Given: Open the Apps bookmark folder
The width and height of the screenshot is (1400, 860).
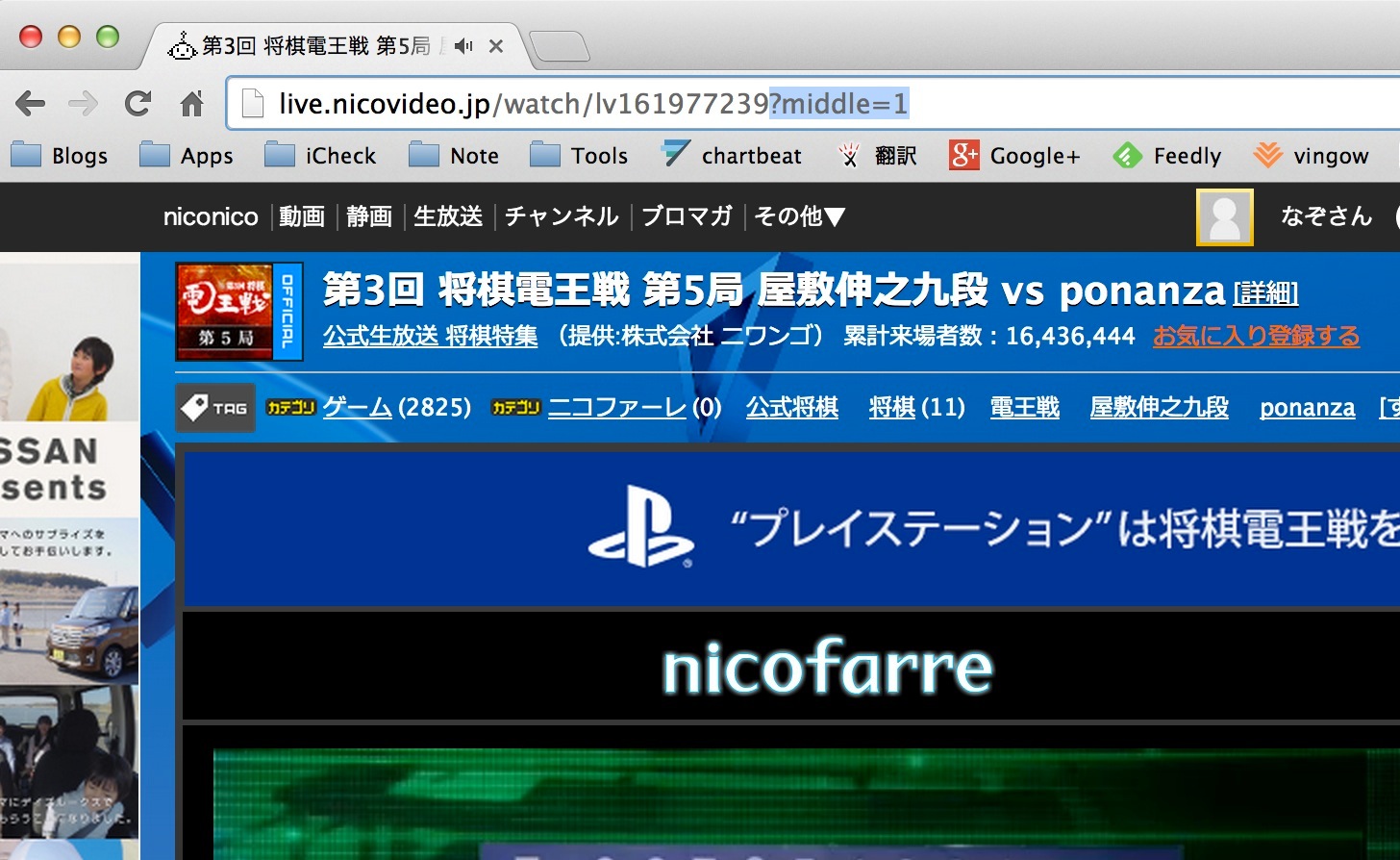Looking at the screenshot, I should pos(186,156).
